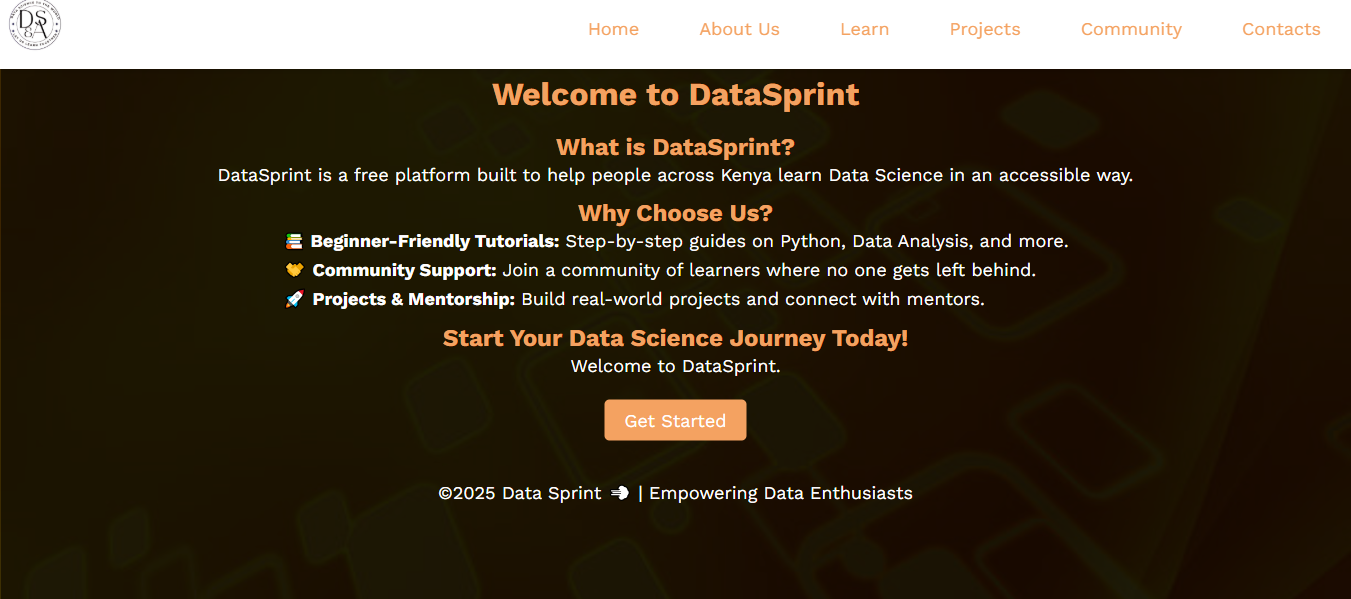Go to the Home page
The image size is (1351, 599).
pos(613,30)
